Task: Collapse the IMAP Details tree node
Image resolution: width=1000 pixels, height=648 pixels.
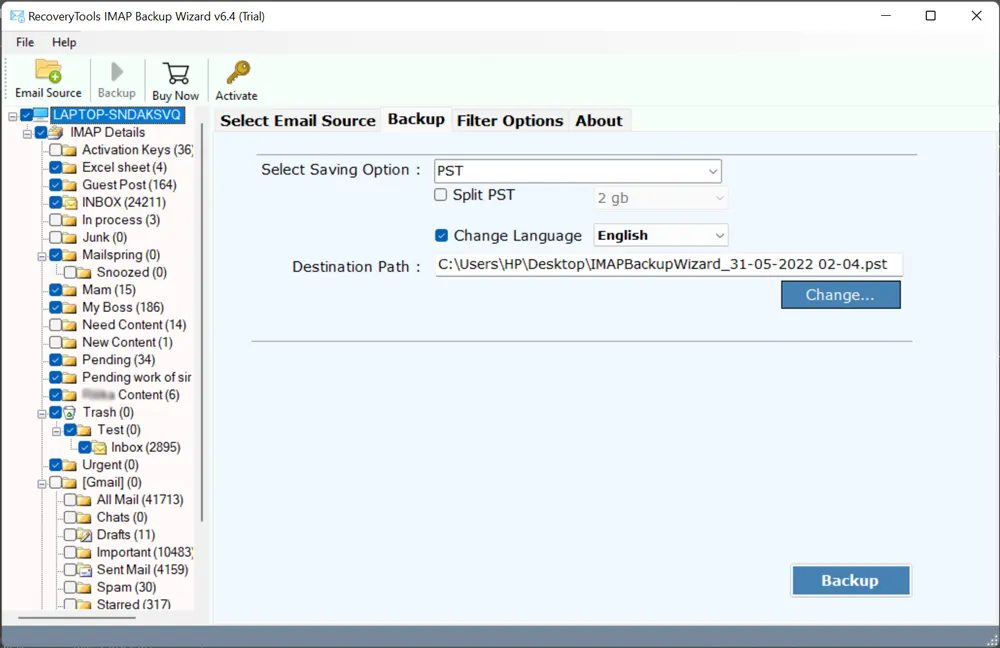Action: [x=27, y=133]
